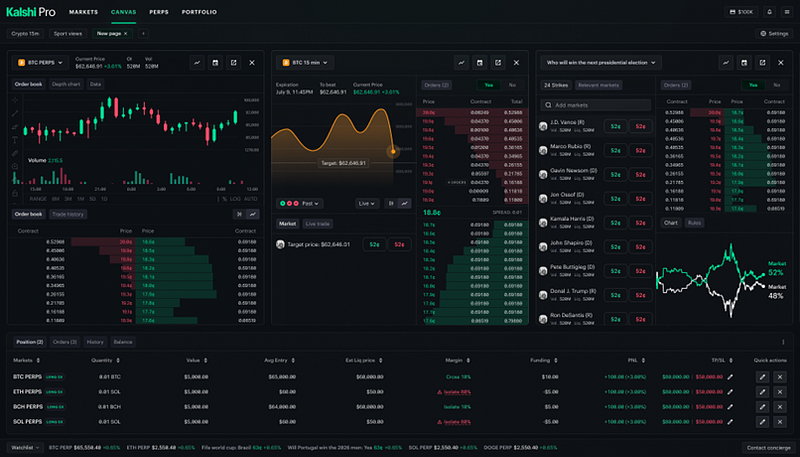Click the Kalshi Pro logo

click(31, 12)
